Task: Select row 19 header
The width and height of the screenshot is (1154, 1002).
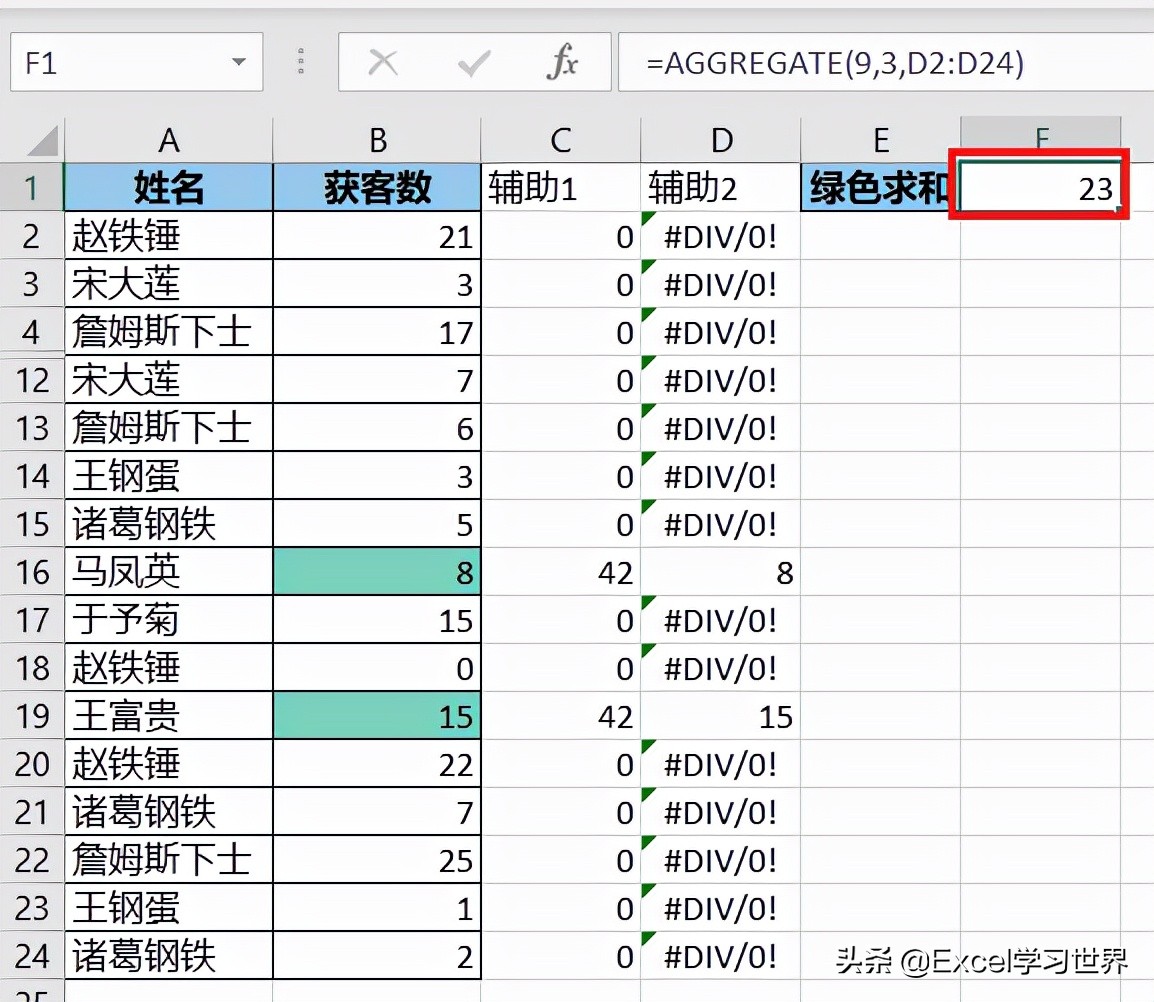Action: coord(32,716)
